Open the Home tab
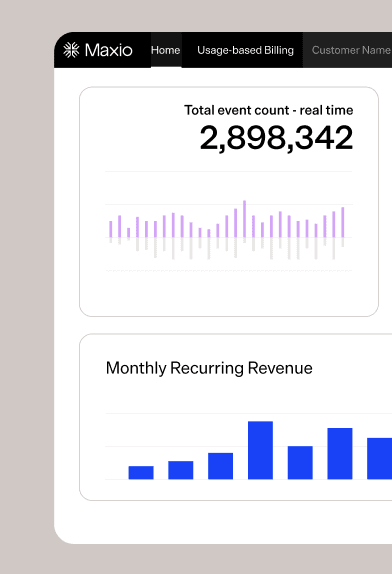 (165, 50)
